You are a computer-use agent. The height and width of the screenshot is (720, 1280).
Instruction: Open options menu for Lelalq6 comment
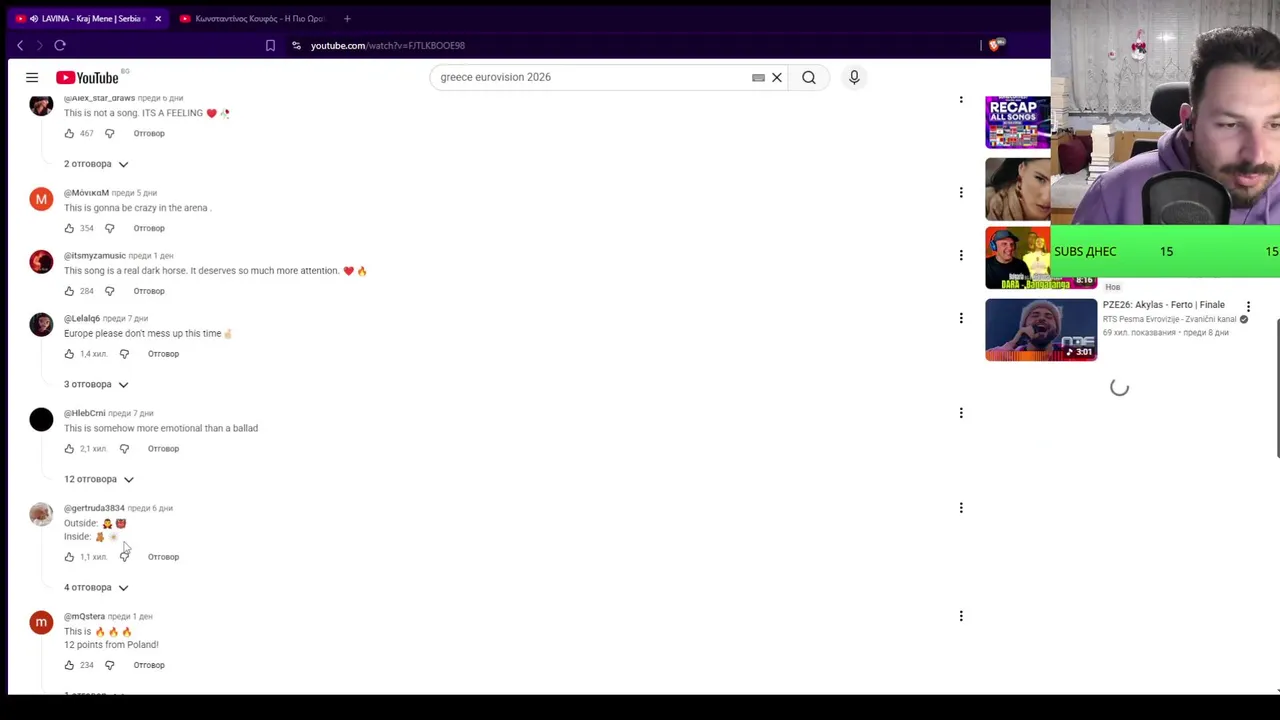click(961, 318)
